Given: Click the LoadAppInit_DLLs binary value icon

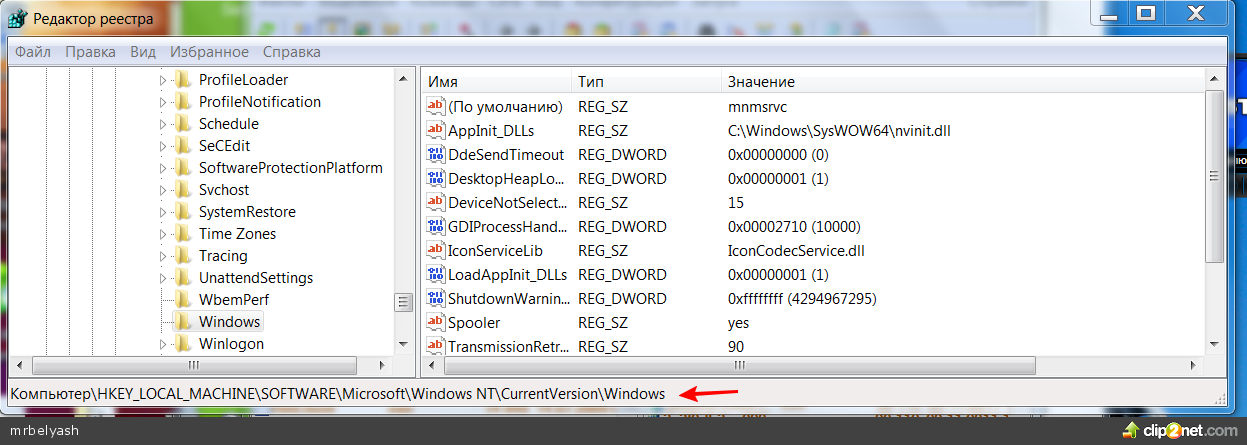Looking at the screenshot, I should [435, 275].
